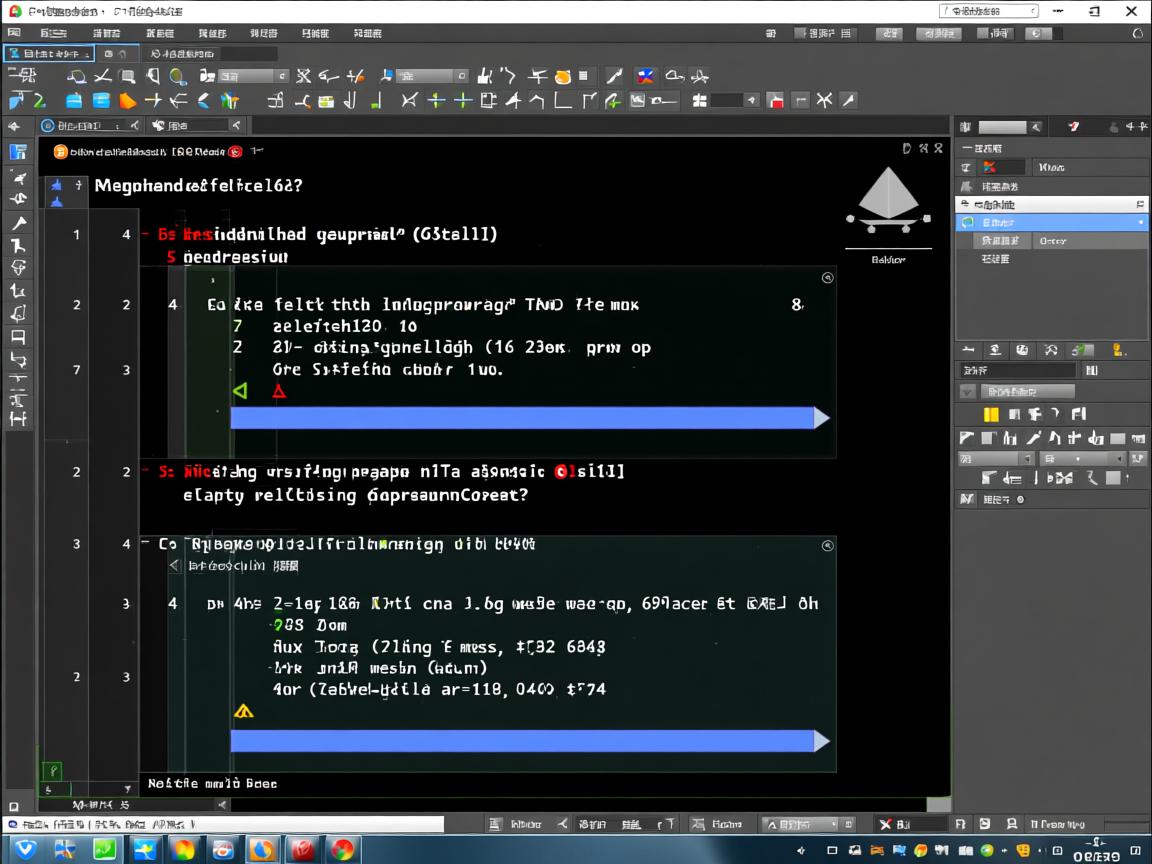Click the gray labeled button beside the expander

click(1027, 392)
